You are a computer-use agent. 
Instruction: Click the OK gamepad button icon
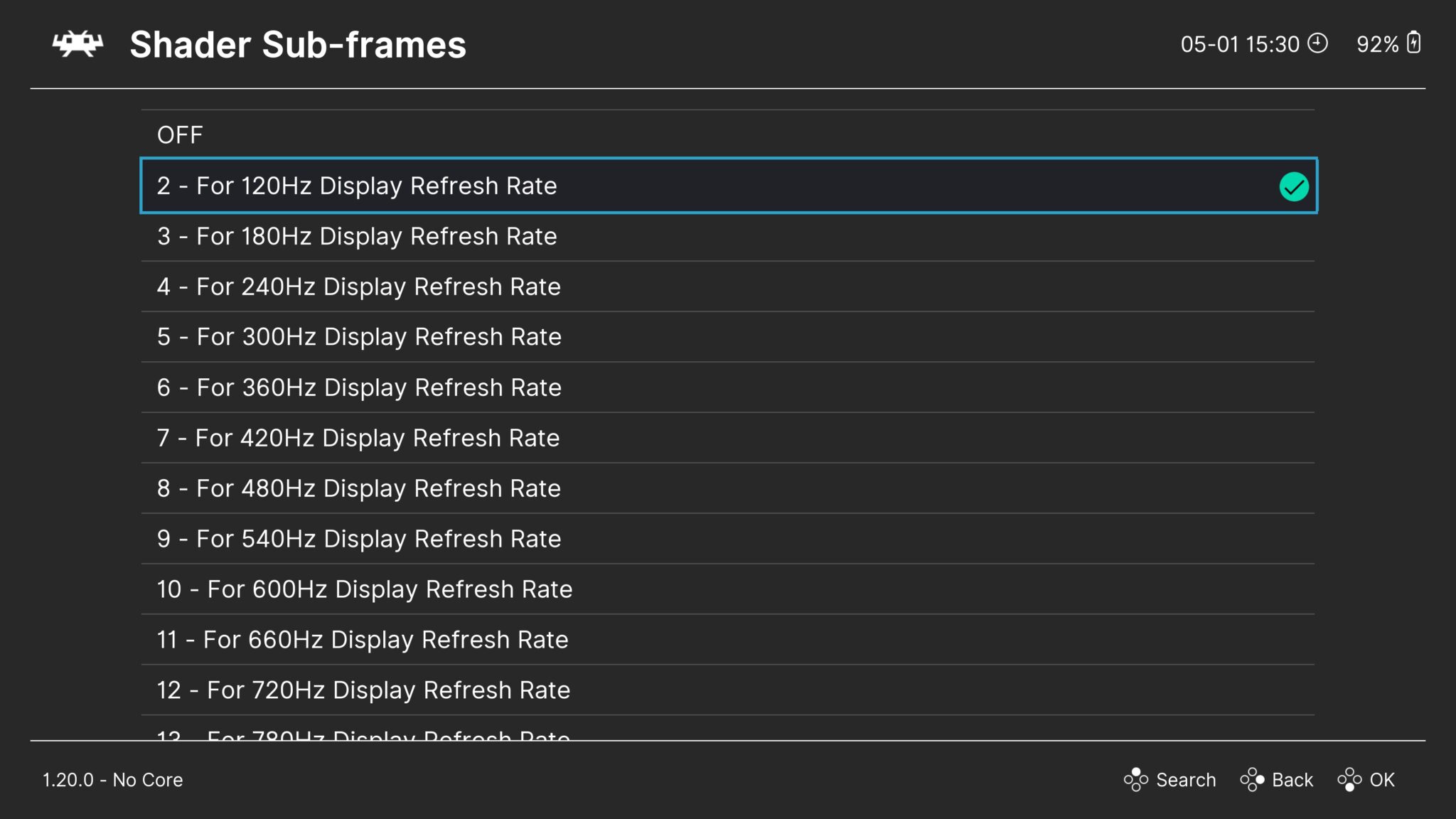tap(1349, 779)
